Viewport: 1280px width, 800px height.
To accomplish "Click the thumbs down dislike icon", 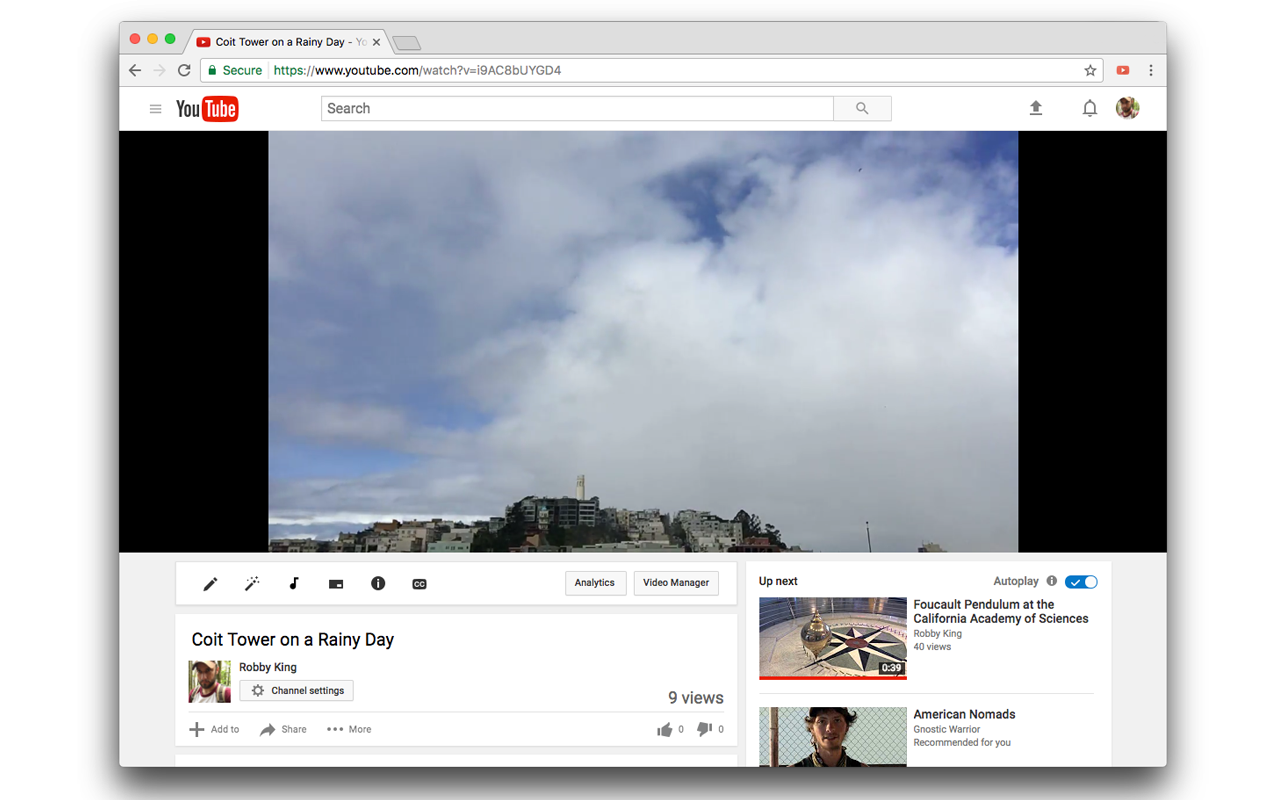I will pos(704,729).
